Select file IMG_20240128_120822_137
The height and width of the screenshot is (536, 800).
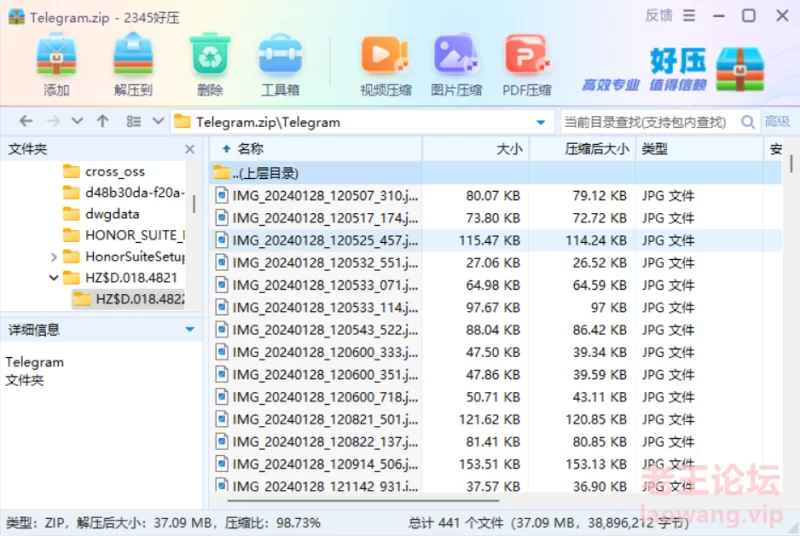pos(495,442)
